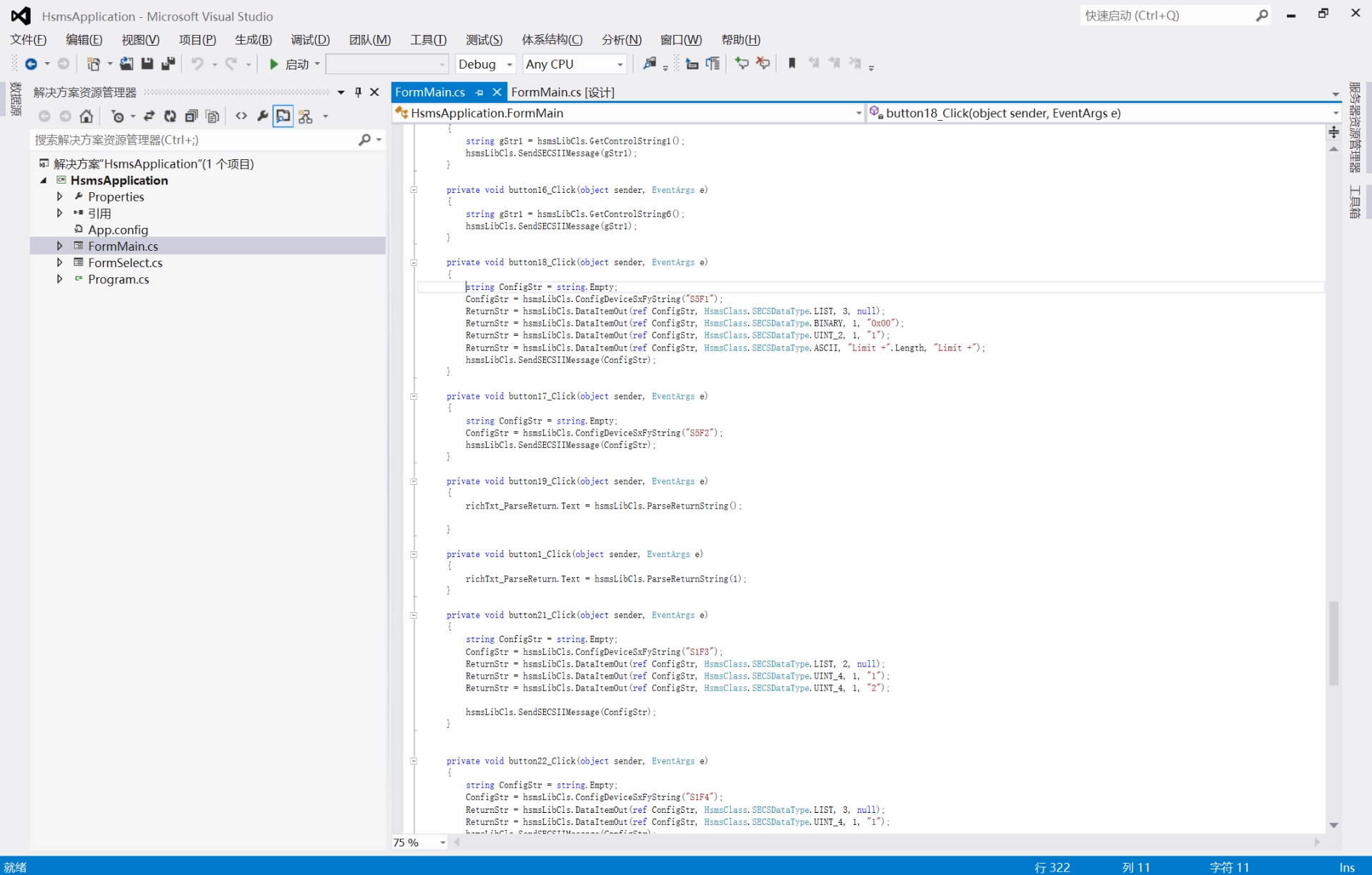The width and height of the screenshot is (1372, 875).
Task: Click the Solution Explorer search field
Action: (x=197, y=140)
